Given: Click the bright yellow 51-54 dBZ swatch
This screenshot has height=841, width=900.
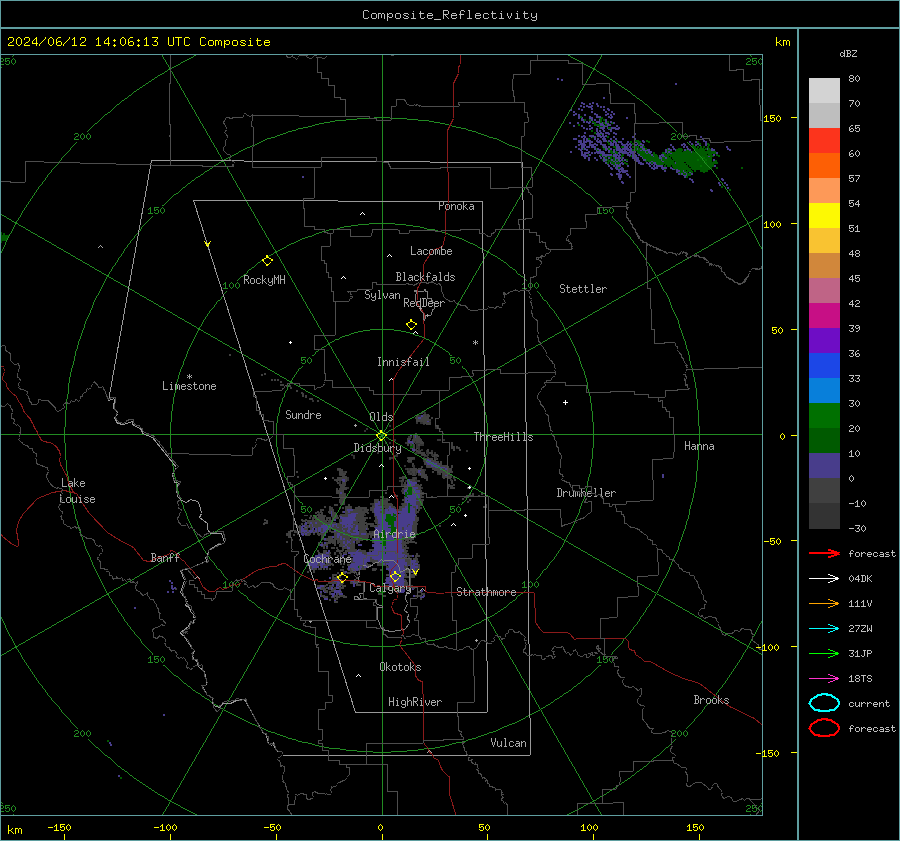Looking at the screenshot, I should (x=824, y=215).
